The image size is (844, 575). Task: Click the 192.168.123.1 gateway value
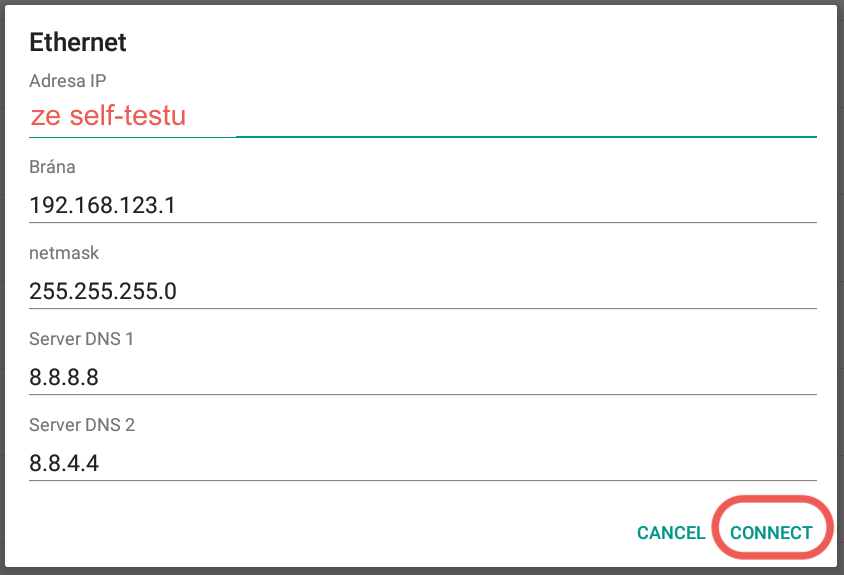pos(103,206)
